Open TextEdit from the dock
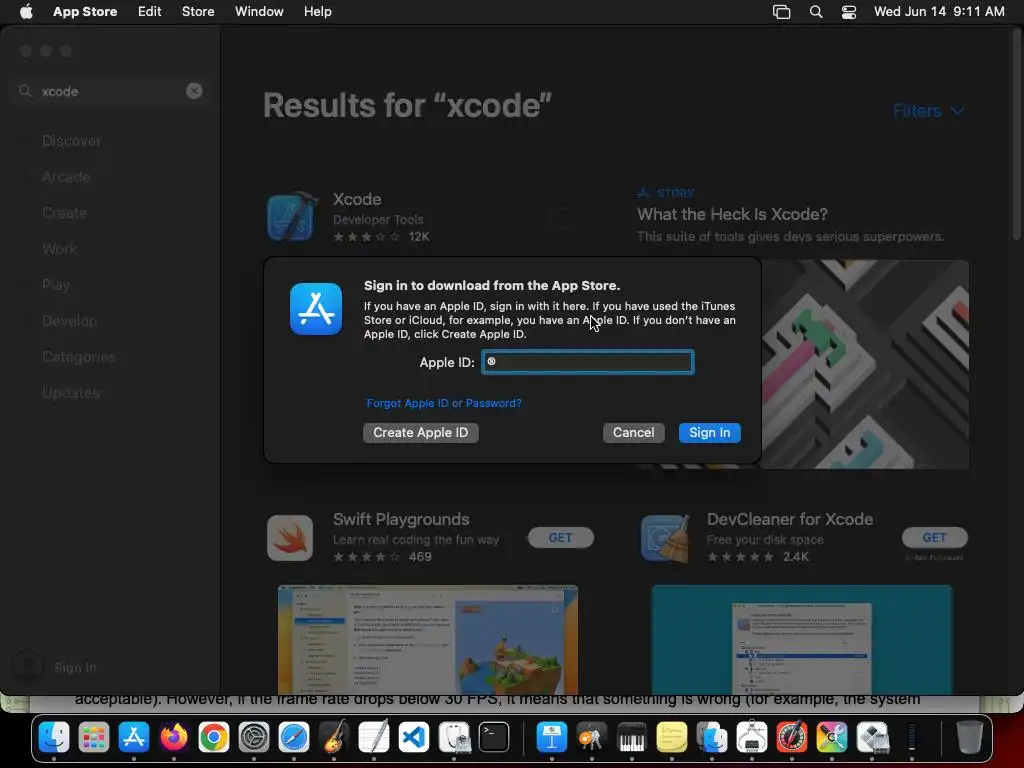1024x768 pixels. coord(374,738)
